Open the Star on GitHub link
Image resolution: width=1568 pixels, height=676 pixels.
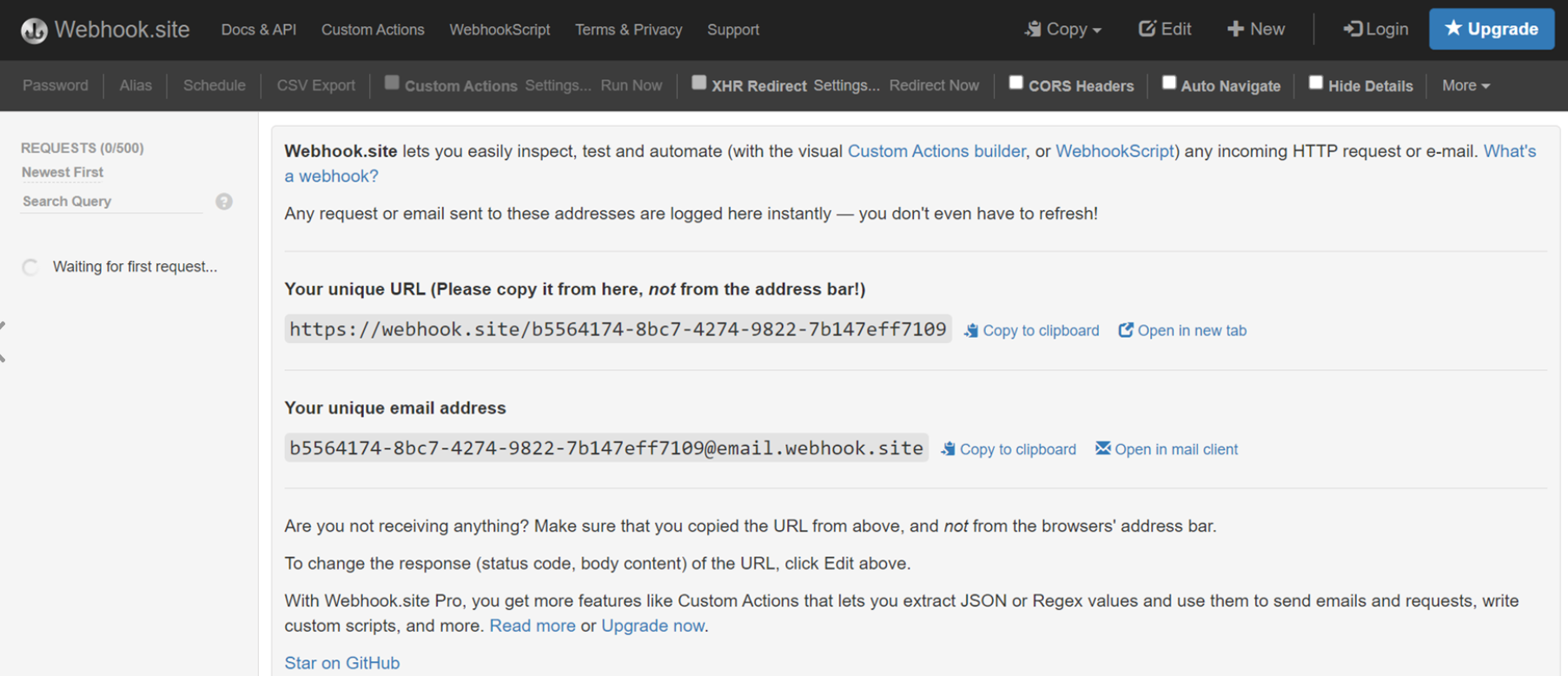342,663
